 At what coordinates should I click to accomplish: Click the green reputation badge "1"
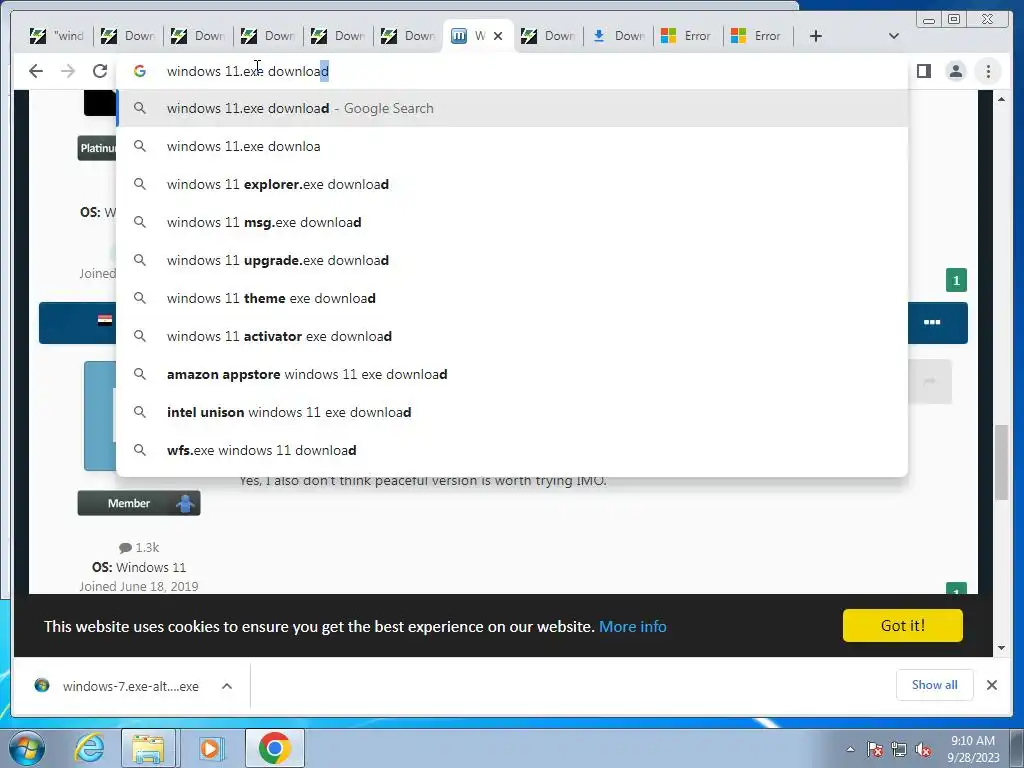click(x=956, y=280)
